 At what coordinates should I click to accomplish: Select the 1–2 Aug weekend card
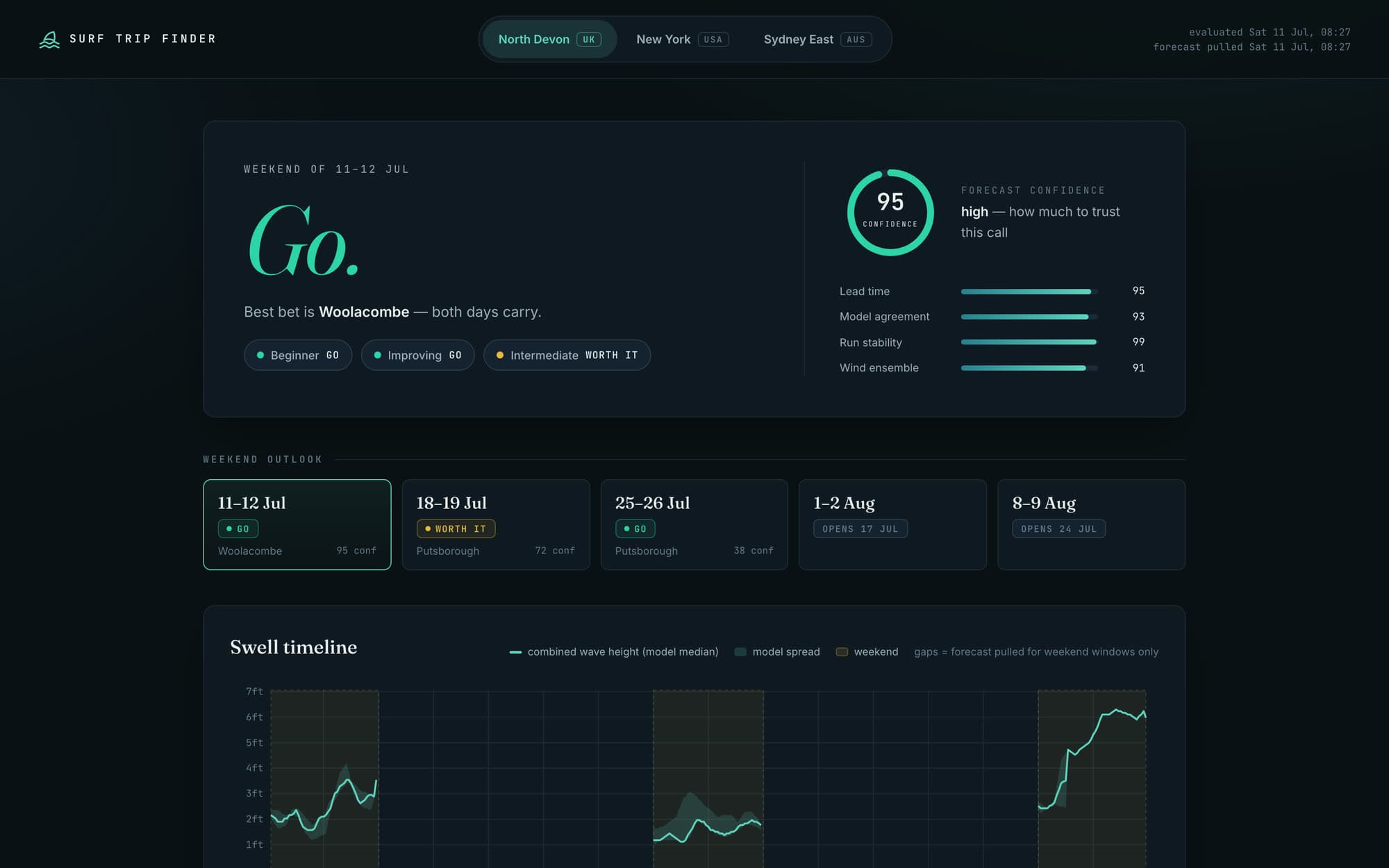point(892,524)
